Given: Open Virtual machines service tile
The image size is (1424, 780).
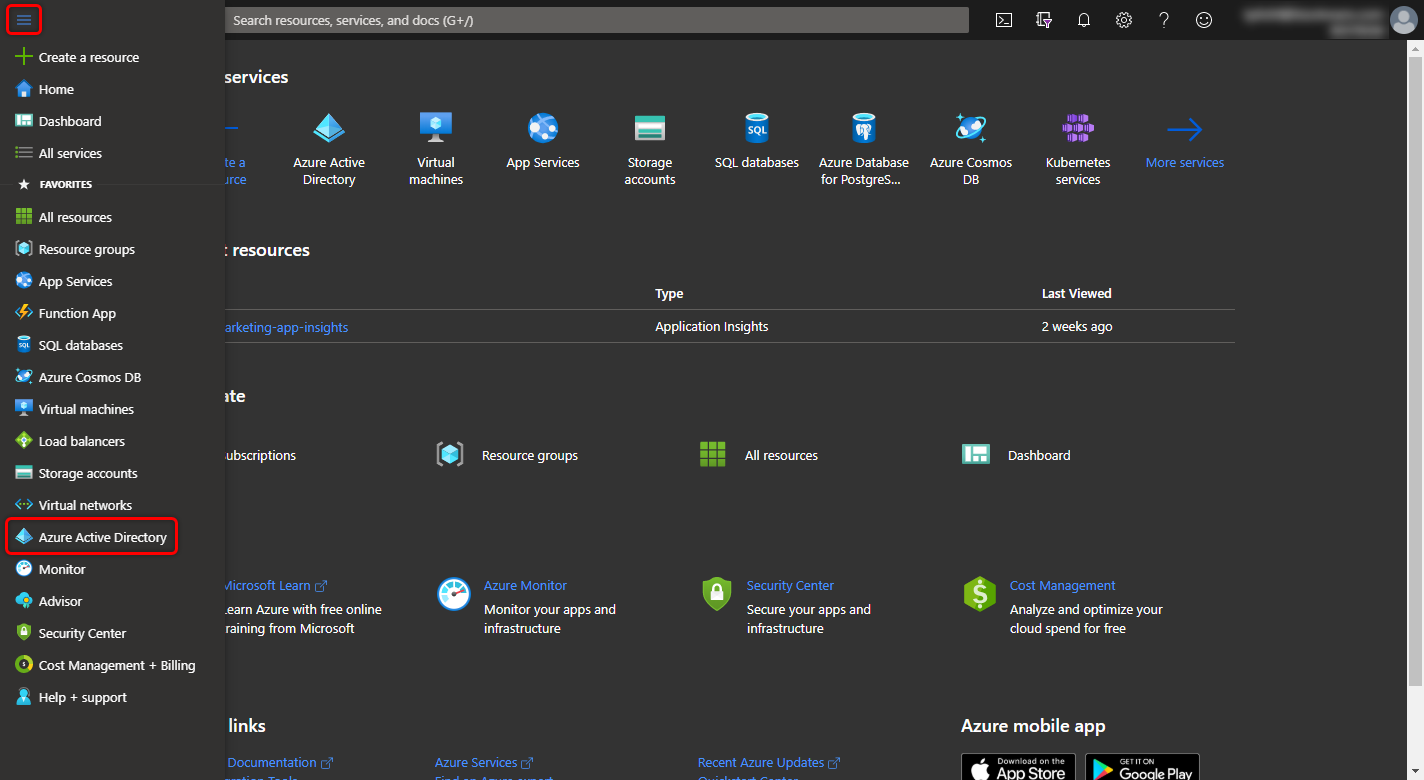Looking at the screenshot, I should 436,148.
